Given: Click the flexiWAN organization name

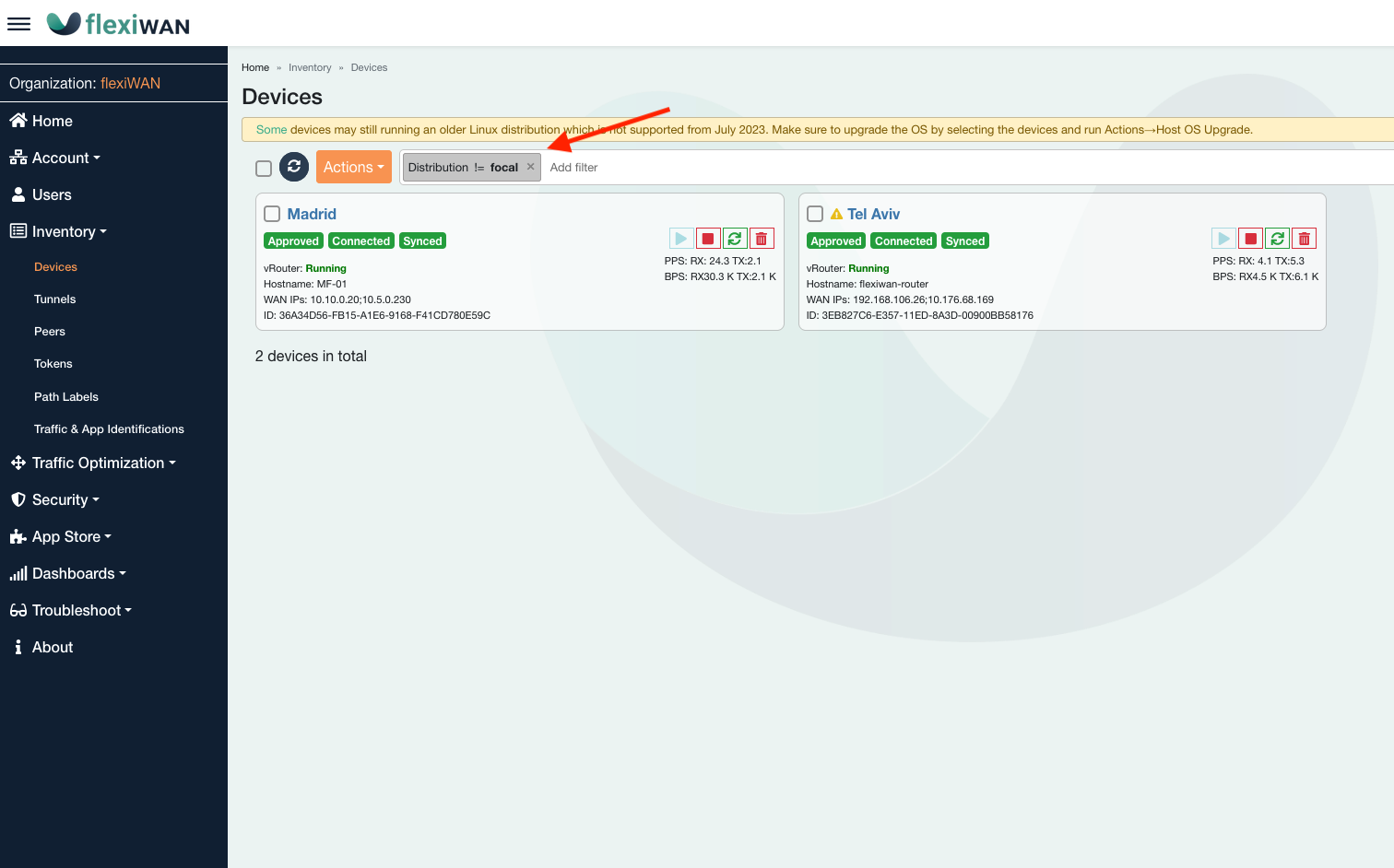Looking at the screenshot, I should click(x=130, y=83).
